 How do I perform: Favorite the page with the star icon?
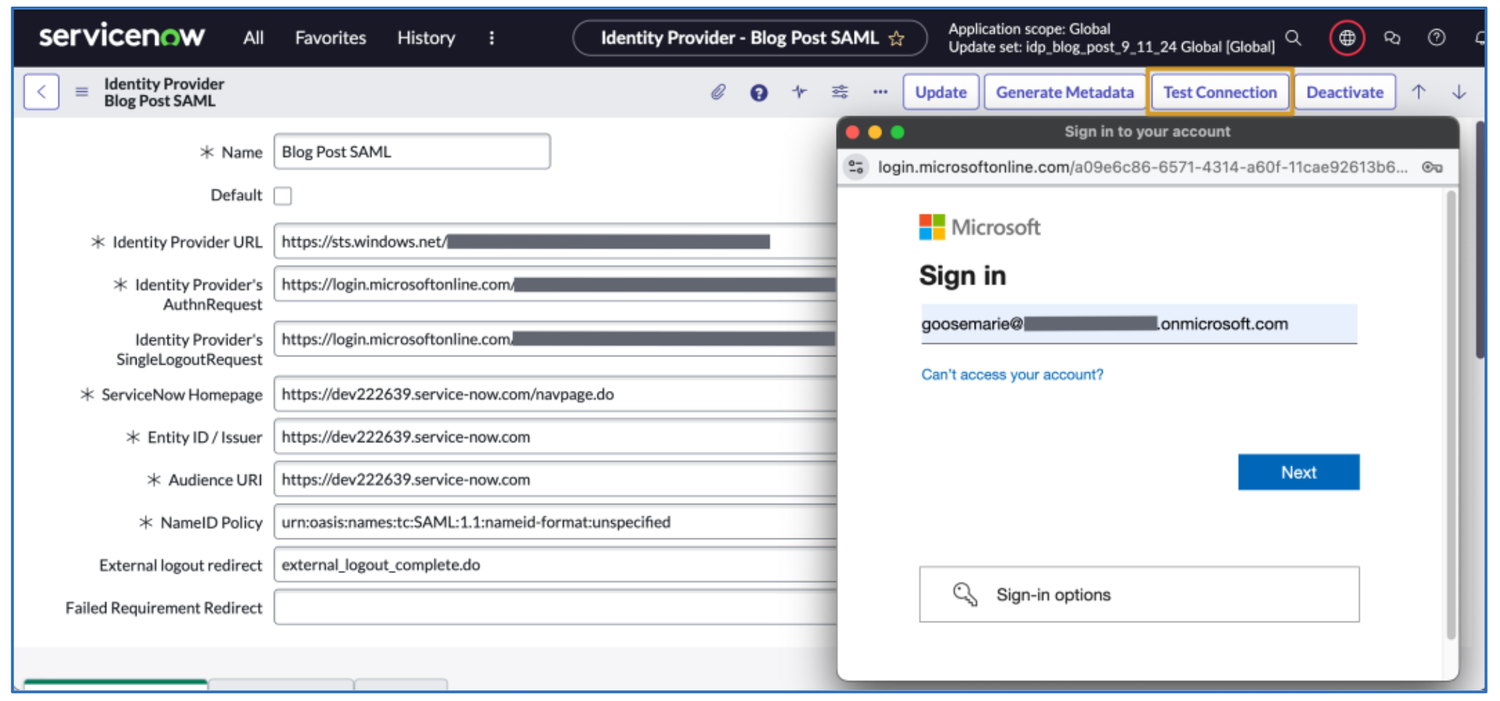[897, 39]
